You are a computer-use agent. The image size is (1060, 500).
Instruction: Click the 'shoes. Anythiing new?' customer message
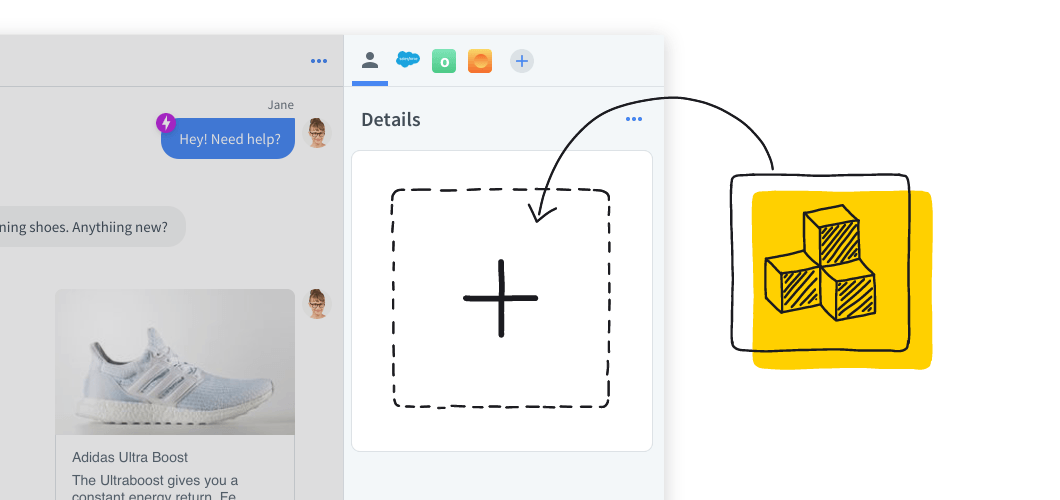(92, 226)
